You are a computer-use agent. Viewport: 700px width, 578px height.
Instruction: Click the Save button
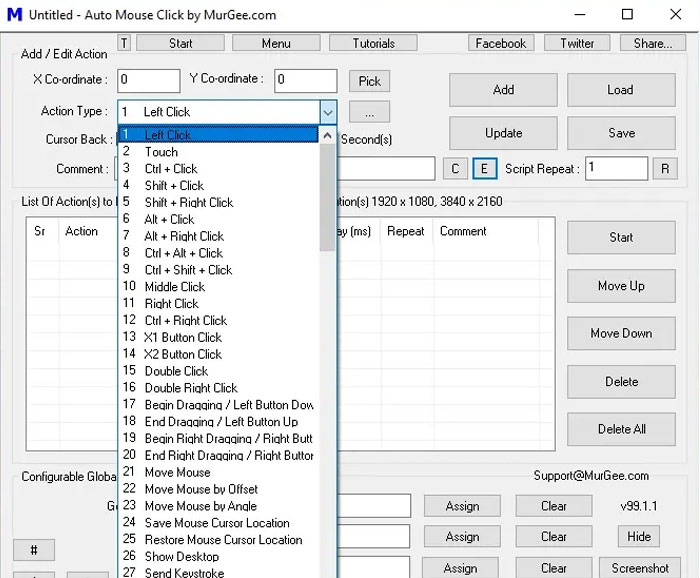621,133
